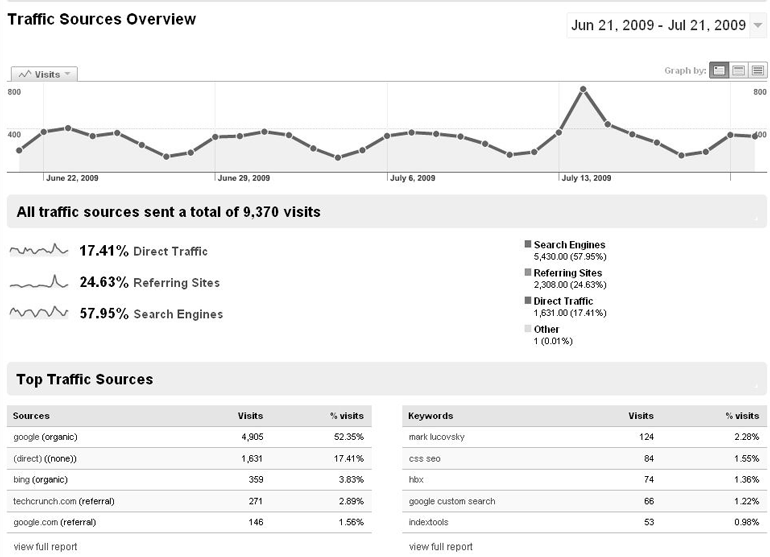
Task: Click the date range Jun 21 - Jul 21 field
Action: click(659, 25)
